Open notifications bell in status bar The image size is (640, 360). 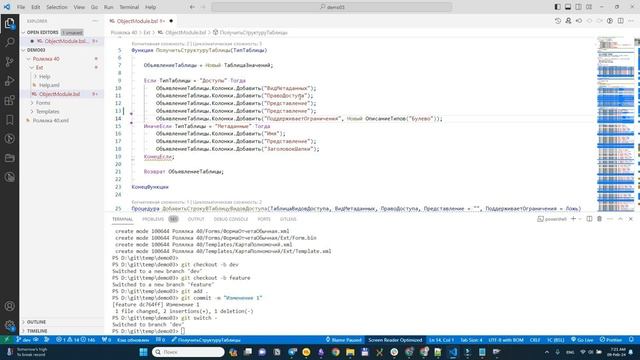631,340
